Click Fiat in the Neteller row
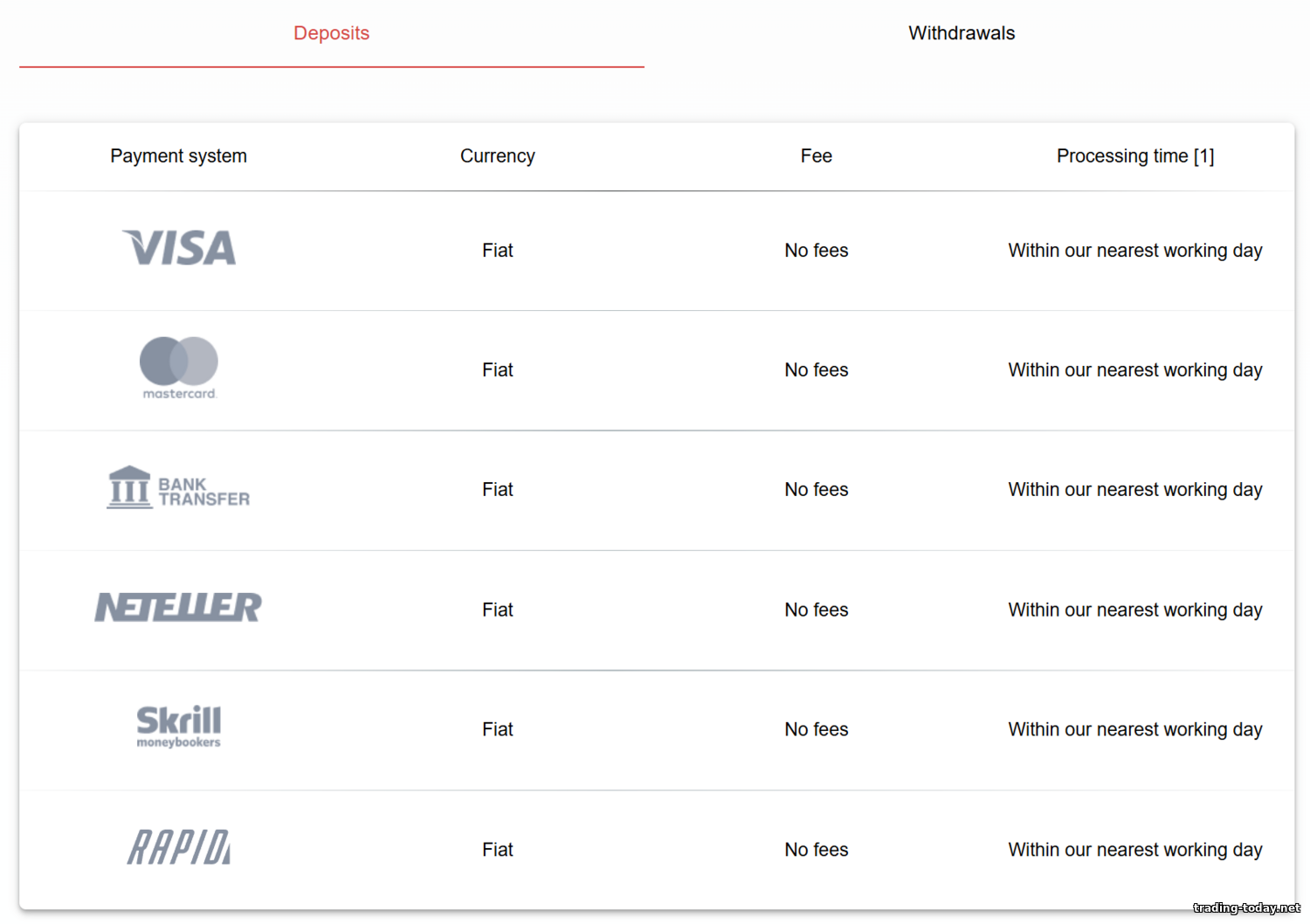The image size is (1310, 924). tap(497, 610)
